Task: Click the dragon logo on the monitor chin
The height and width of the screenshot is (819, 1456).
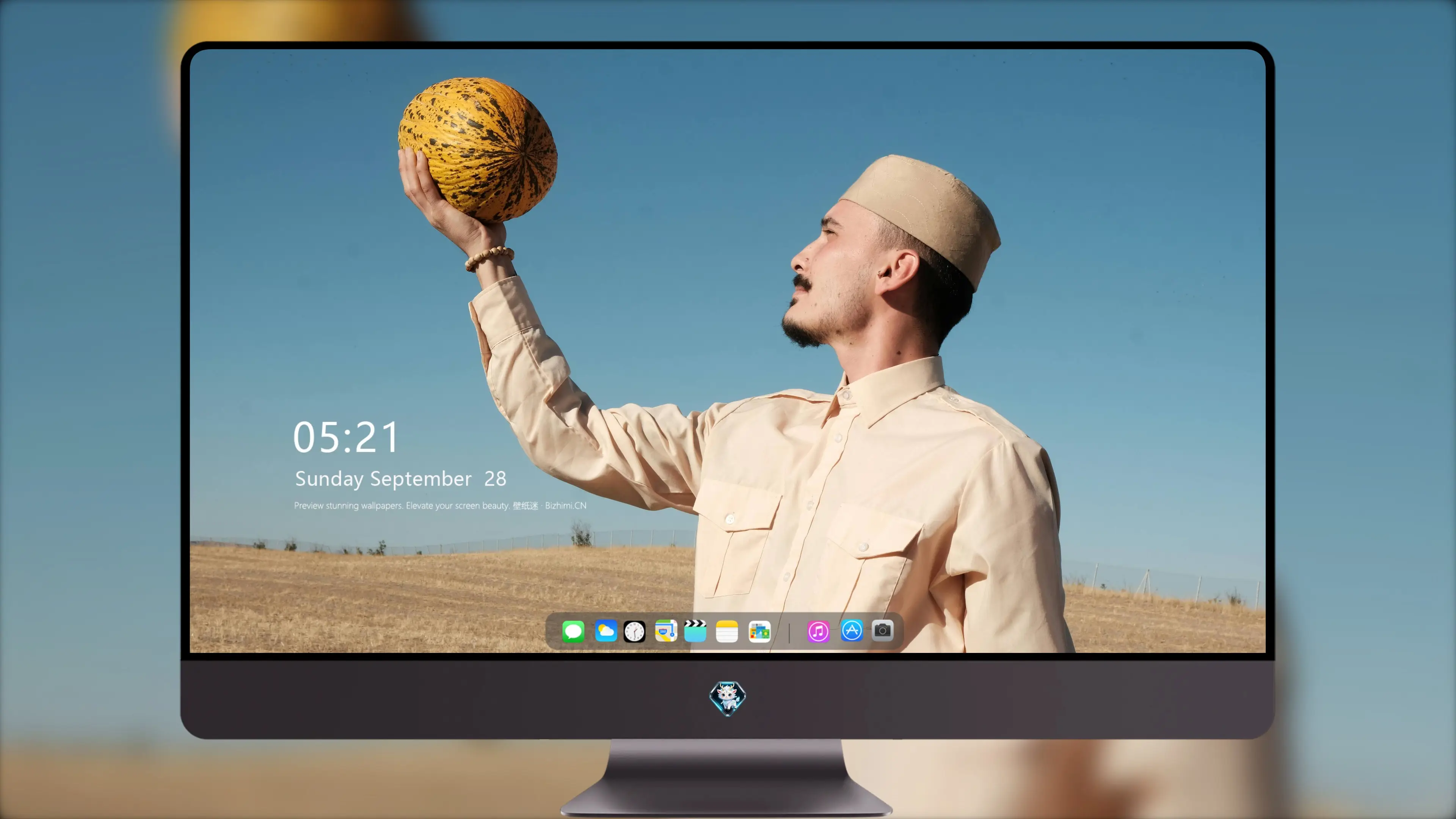Action: [728, 698]
